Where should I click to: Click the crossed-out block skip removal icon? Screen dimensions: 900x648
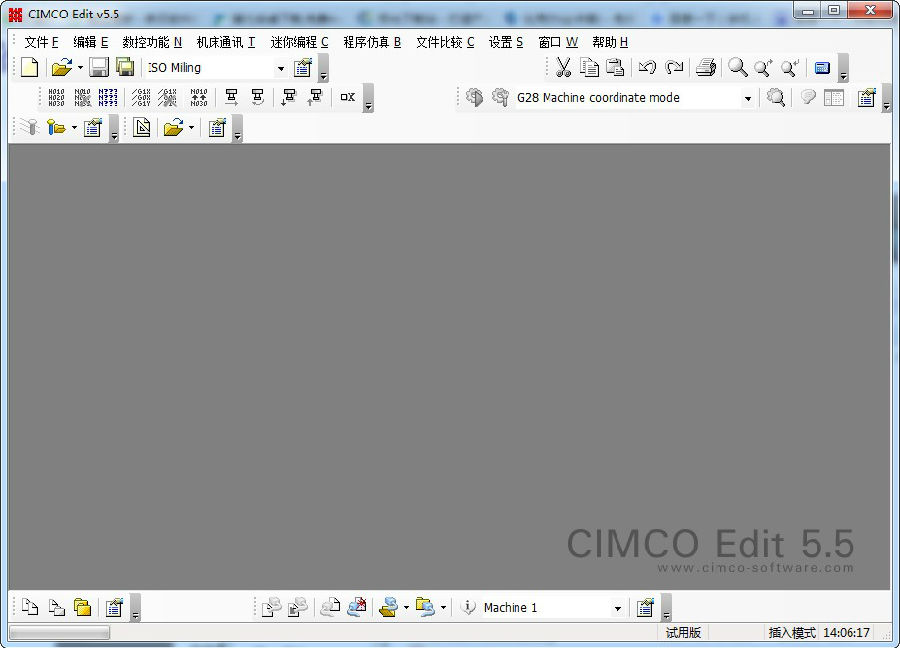pos(167,98)
